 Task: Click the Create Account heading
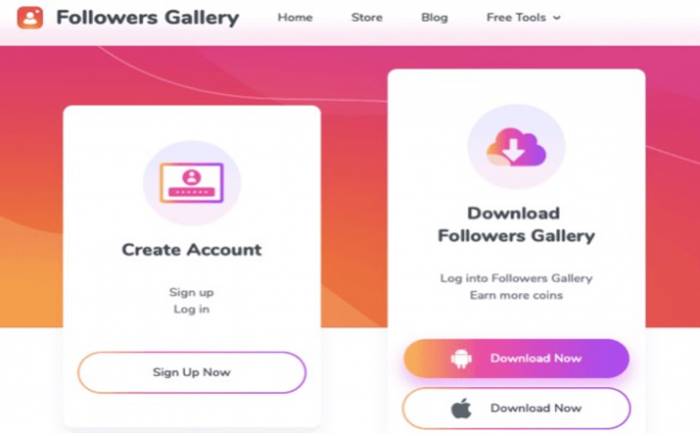coord(192,249)
